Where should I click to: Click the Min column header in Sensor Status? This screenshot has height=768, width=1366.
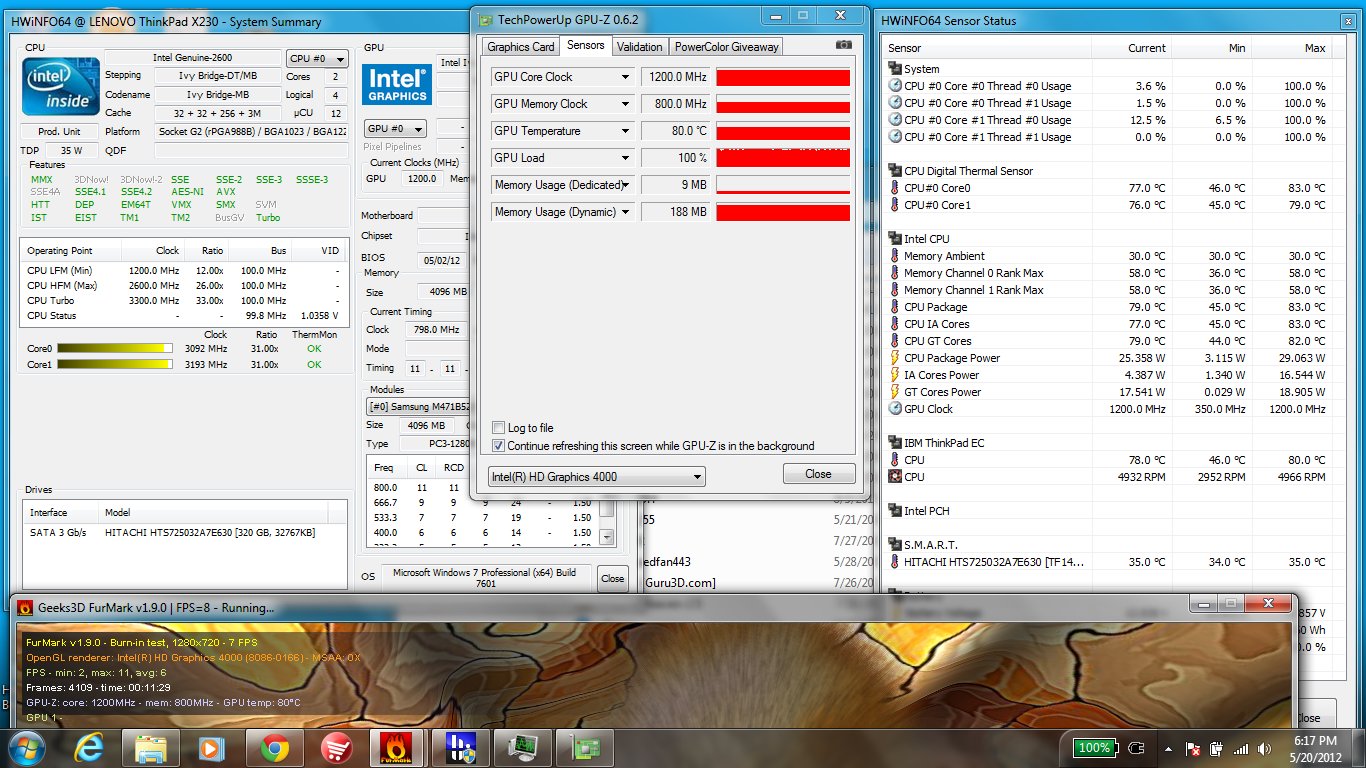1212,48
